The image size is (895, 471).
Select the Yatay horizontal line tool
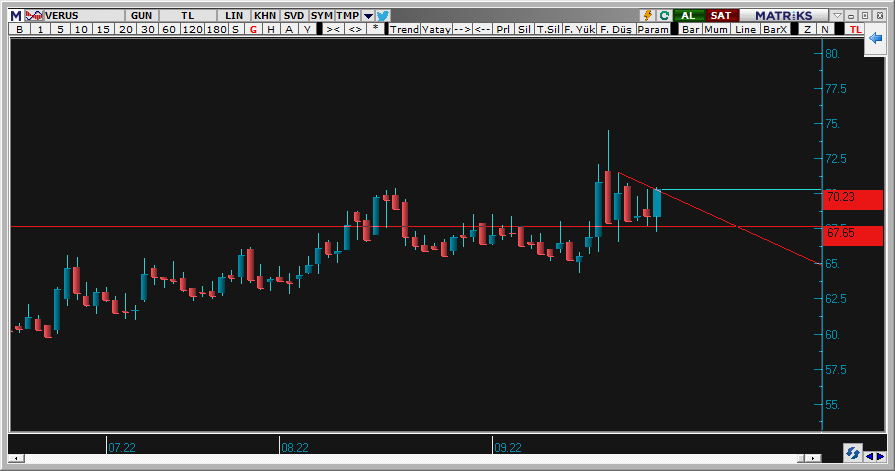437,29
